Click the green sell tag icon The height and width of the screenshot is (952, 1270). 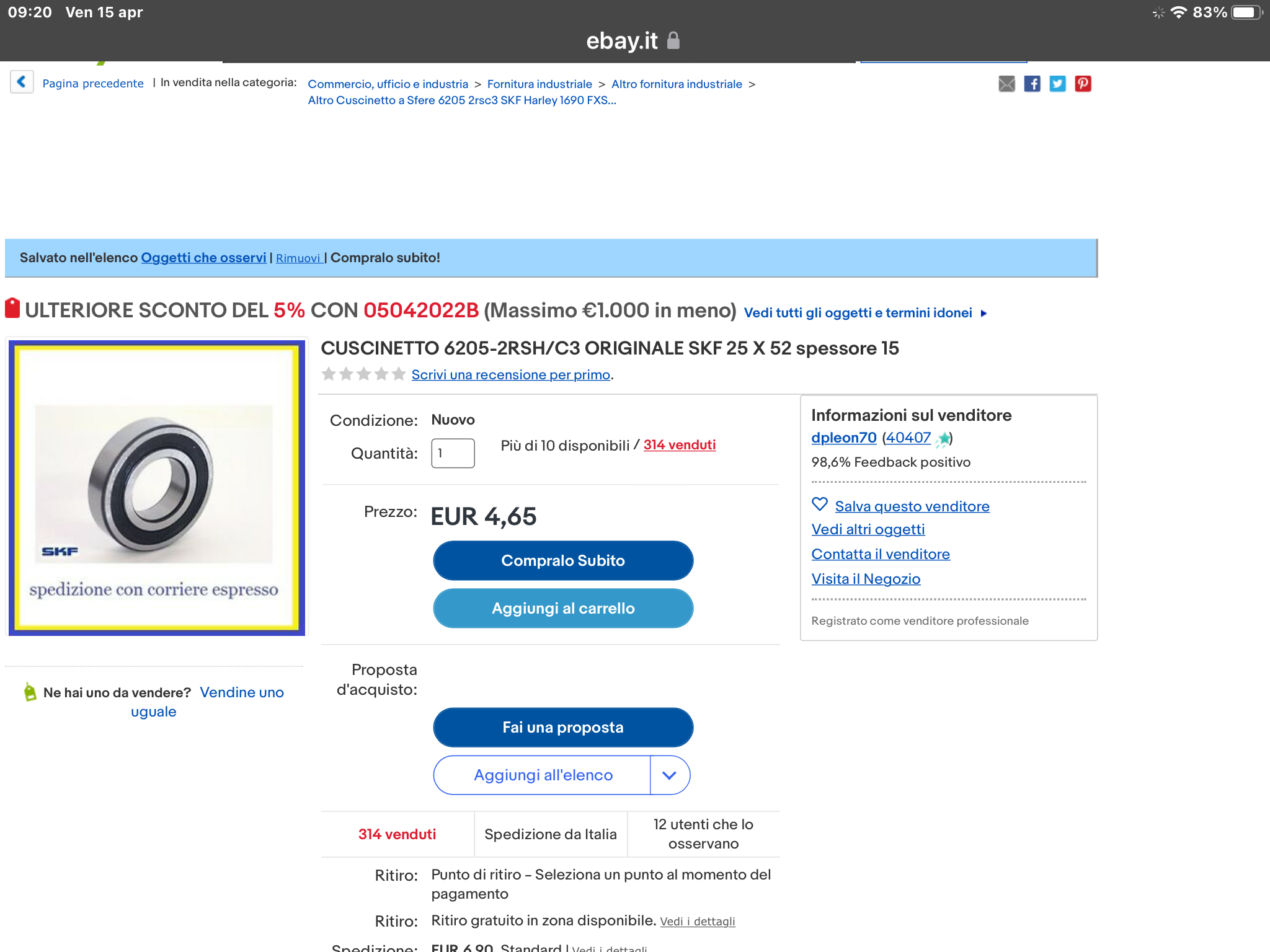[x=30, y=692]
